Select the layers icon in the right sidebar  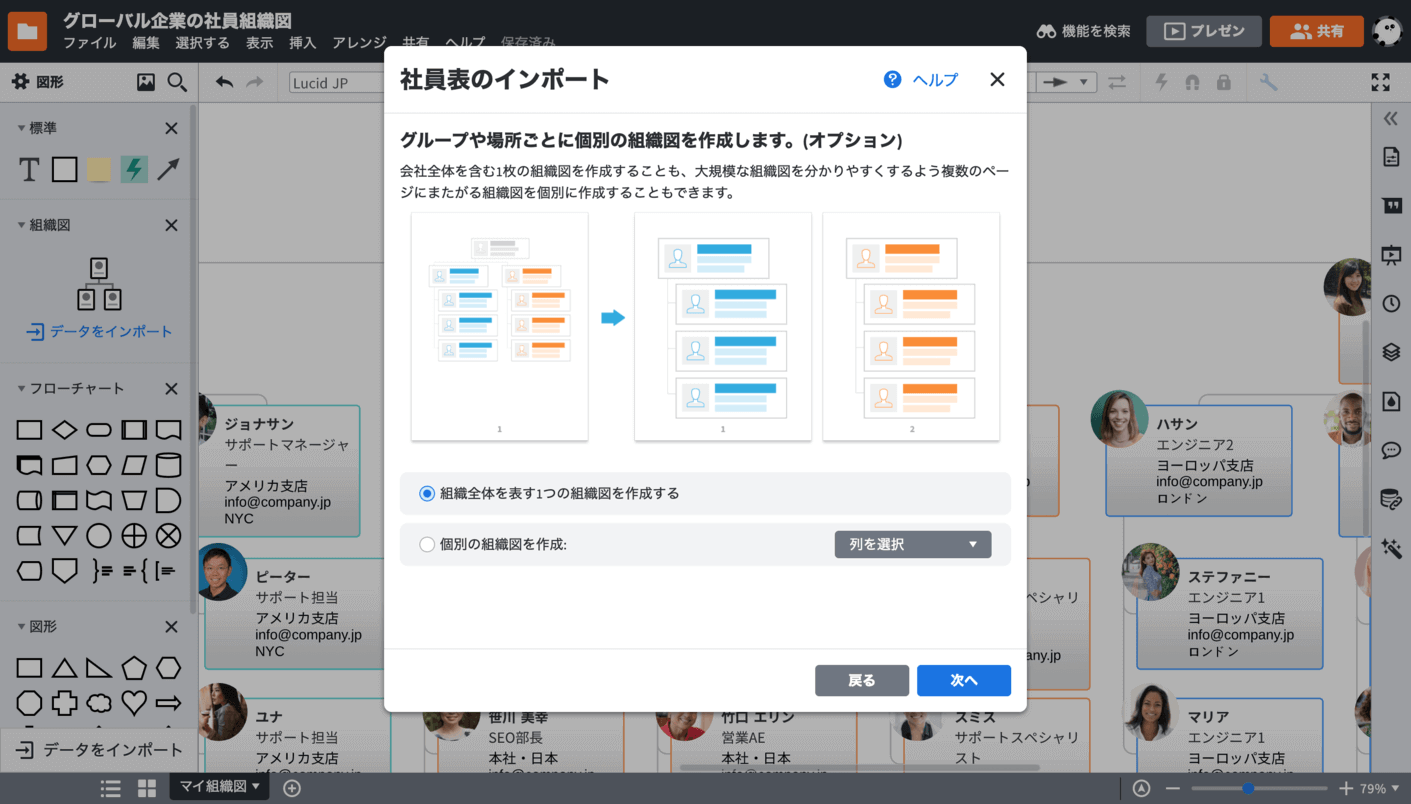coord(1390,352)
